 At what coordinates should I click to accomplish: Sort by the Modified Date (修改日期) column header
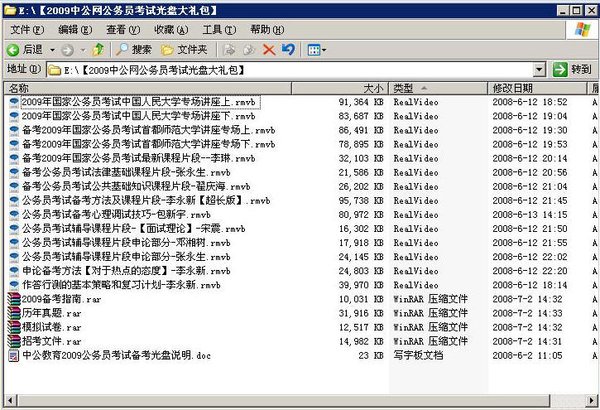tap(537, 88)
